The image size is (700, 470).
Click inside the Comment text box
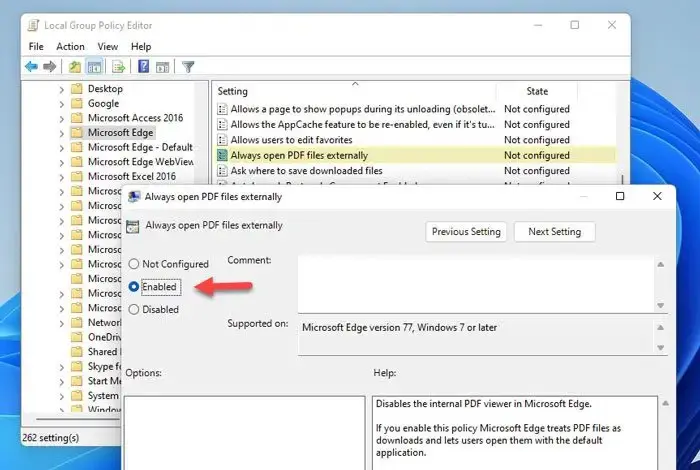(x=476, y=284)
